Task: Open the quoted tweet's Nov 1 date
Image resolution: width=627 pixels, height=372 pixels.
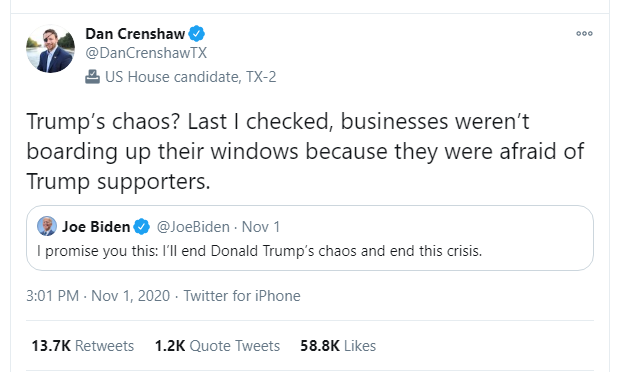Action: [261, 227]
